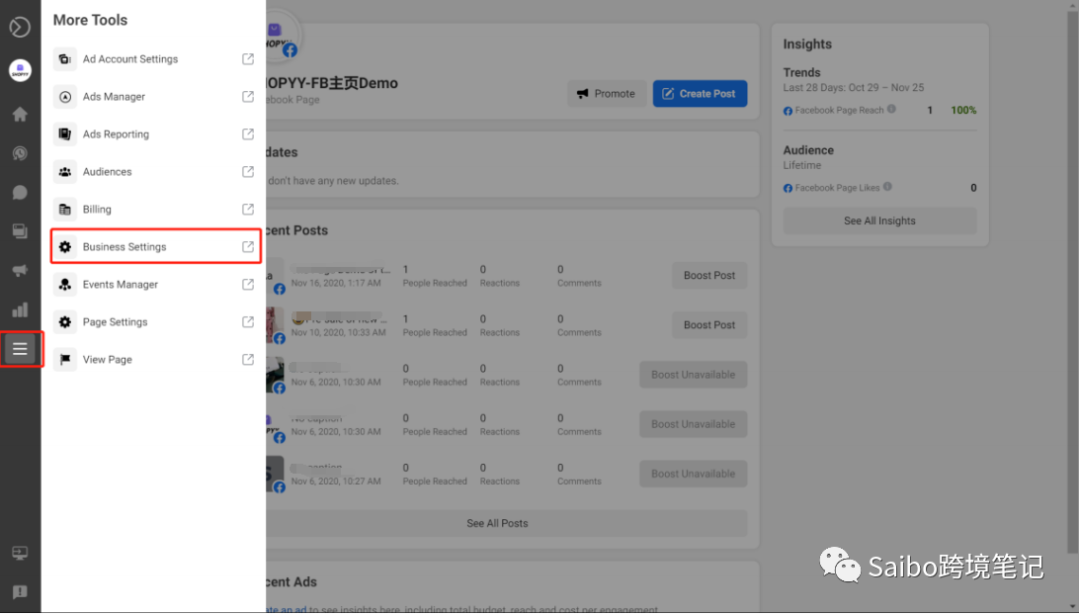Click 'Facebook Page Likes' label
The image size is (1080, 615).
coord(837,188)
